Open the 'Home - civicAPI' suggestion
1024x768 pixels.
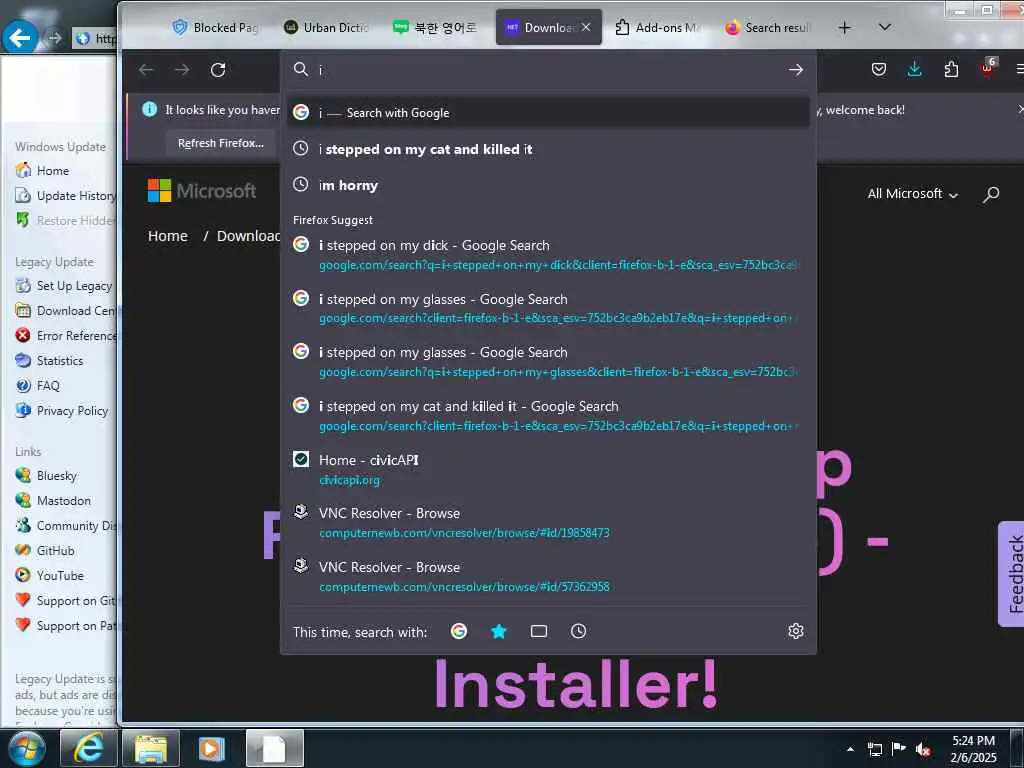point(549,469)
